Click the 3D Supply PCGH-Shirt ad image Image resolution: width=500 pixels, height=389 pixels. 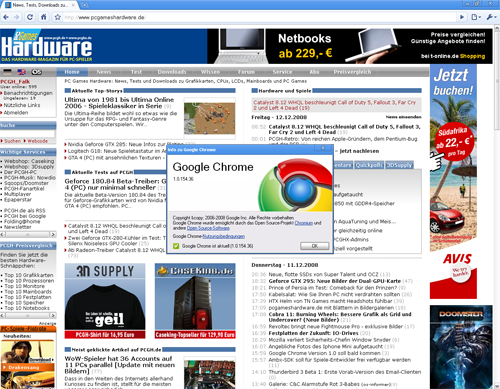(x=105, y=301)
